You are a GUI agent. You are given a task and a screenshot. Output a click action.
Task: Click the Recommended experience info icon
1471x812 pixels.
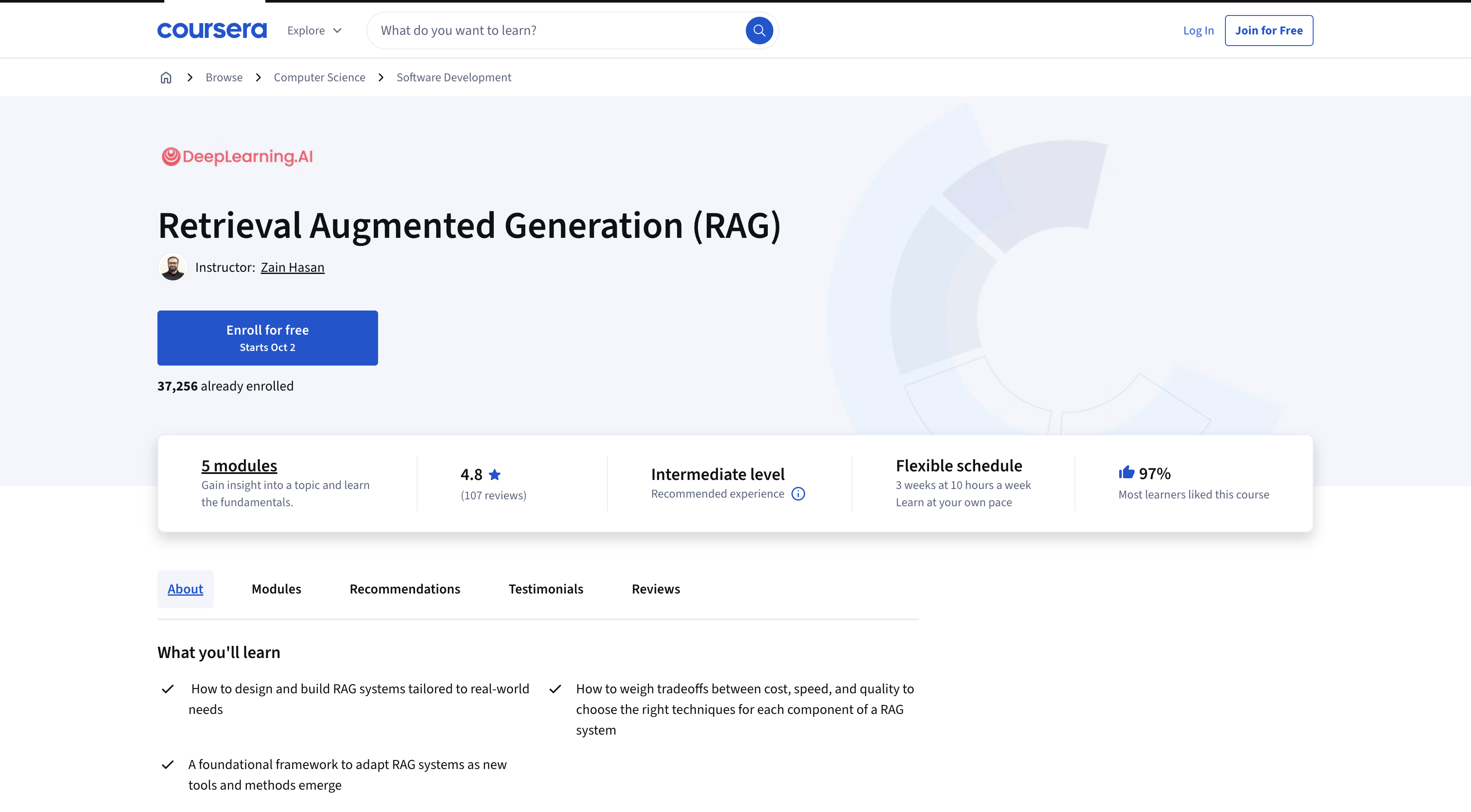[x=798, y=494]
